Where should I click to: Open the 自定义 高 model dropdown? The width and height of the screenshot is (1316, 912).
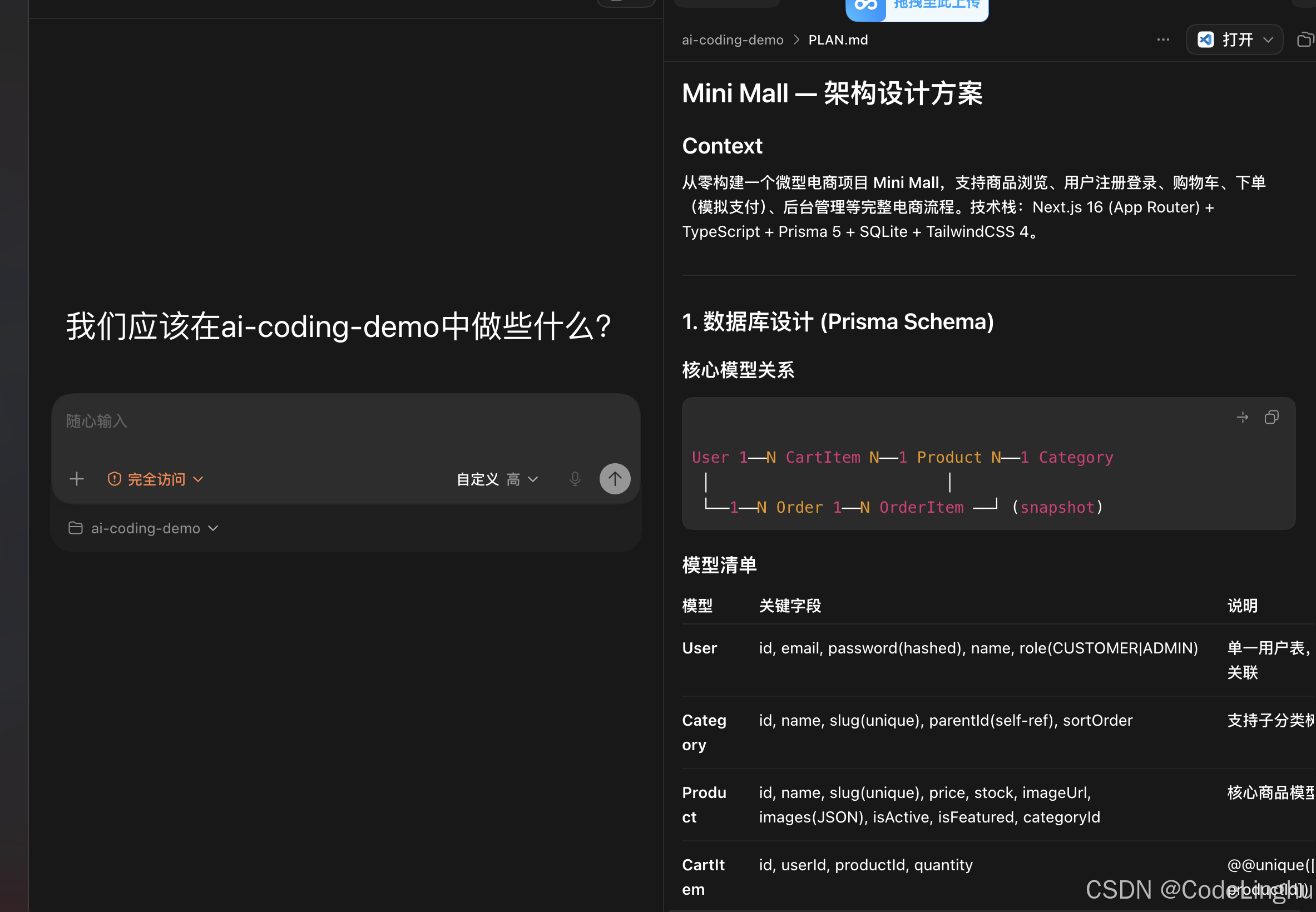pyautogui.click(x=497, y=479)
